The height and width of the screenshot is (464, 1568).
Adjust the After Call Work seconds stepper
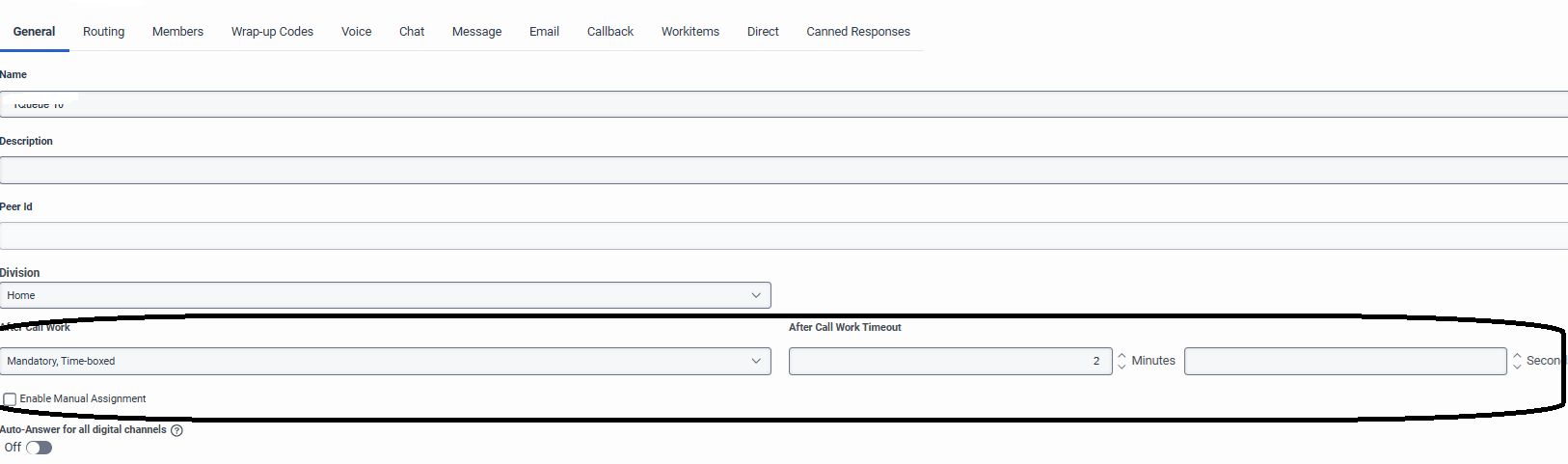(x=1517, y=361)
